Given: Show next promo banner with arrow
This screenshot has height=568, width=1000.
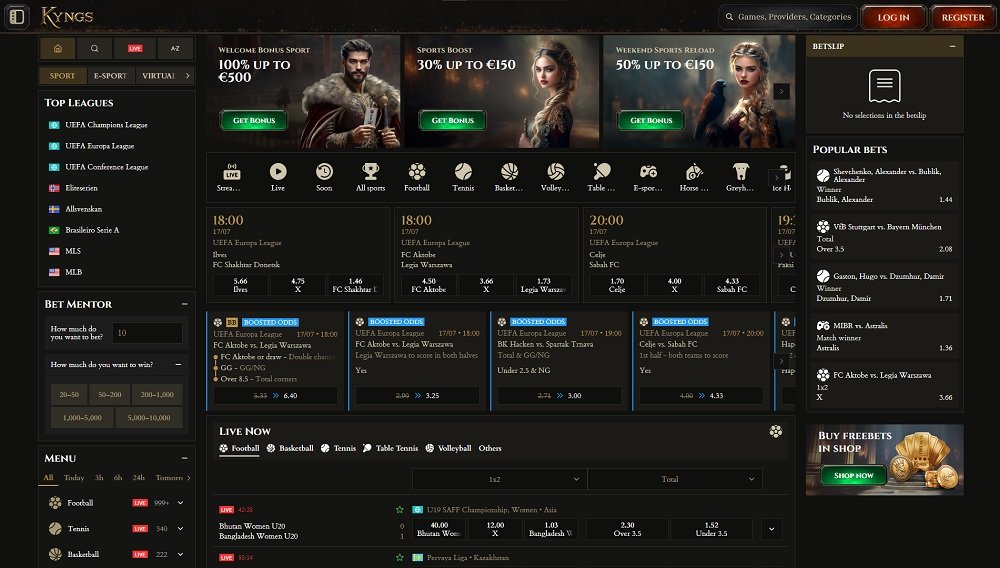Looking at the screenshot, I should click(x=781, y=92).
